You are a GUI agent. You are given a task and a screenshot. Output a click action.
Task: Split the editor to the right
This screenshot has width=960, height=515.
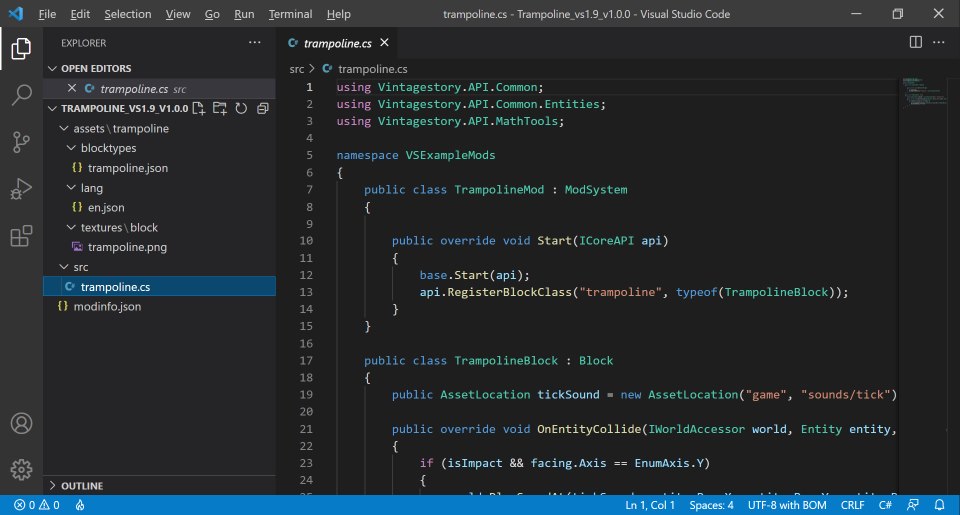click(915, 42)
